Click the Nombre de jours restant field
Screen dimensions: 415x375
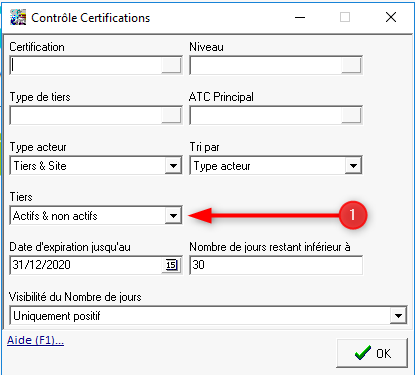tap(276, 265)
